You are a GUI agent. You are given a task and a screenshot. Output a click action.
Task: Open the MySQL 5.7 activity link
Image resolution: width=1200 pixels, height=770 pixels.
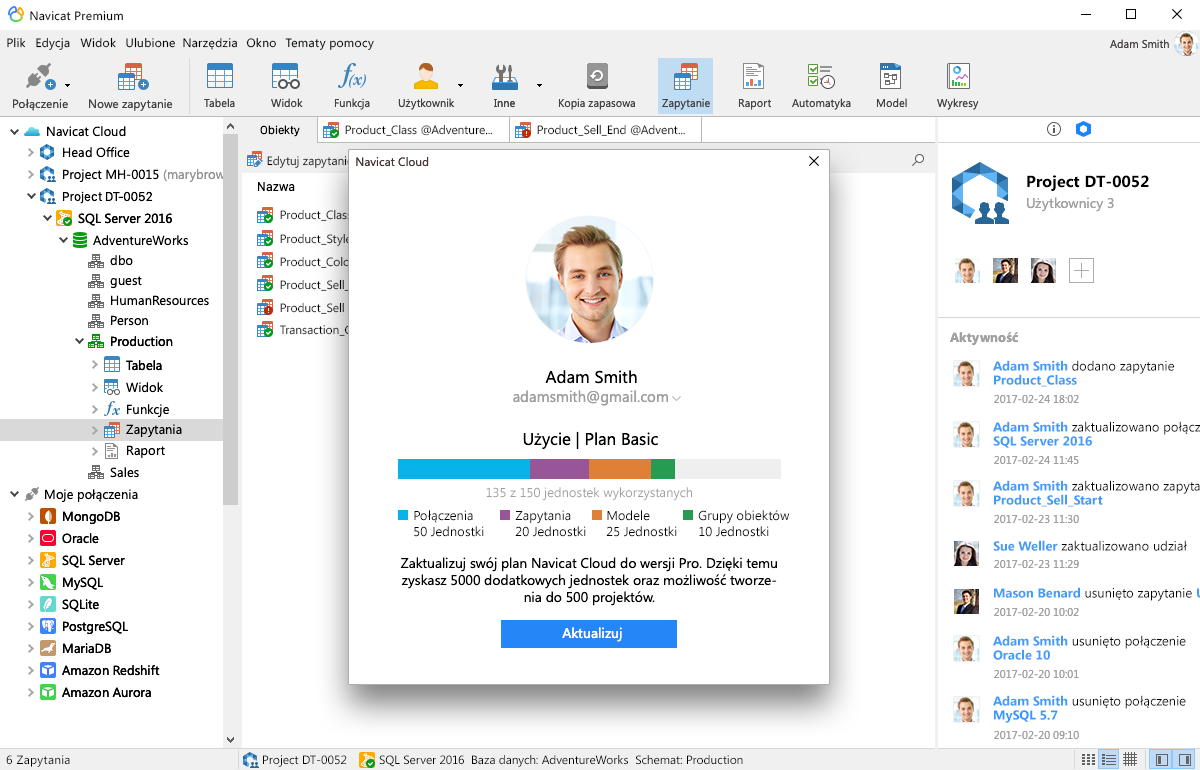(1025, 715)
